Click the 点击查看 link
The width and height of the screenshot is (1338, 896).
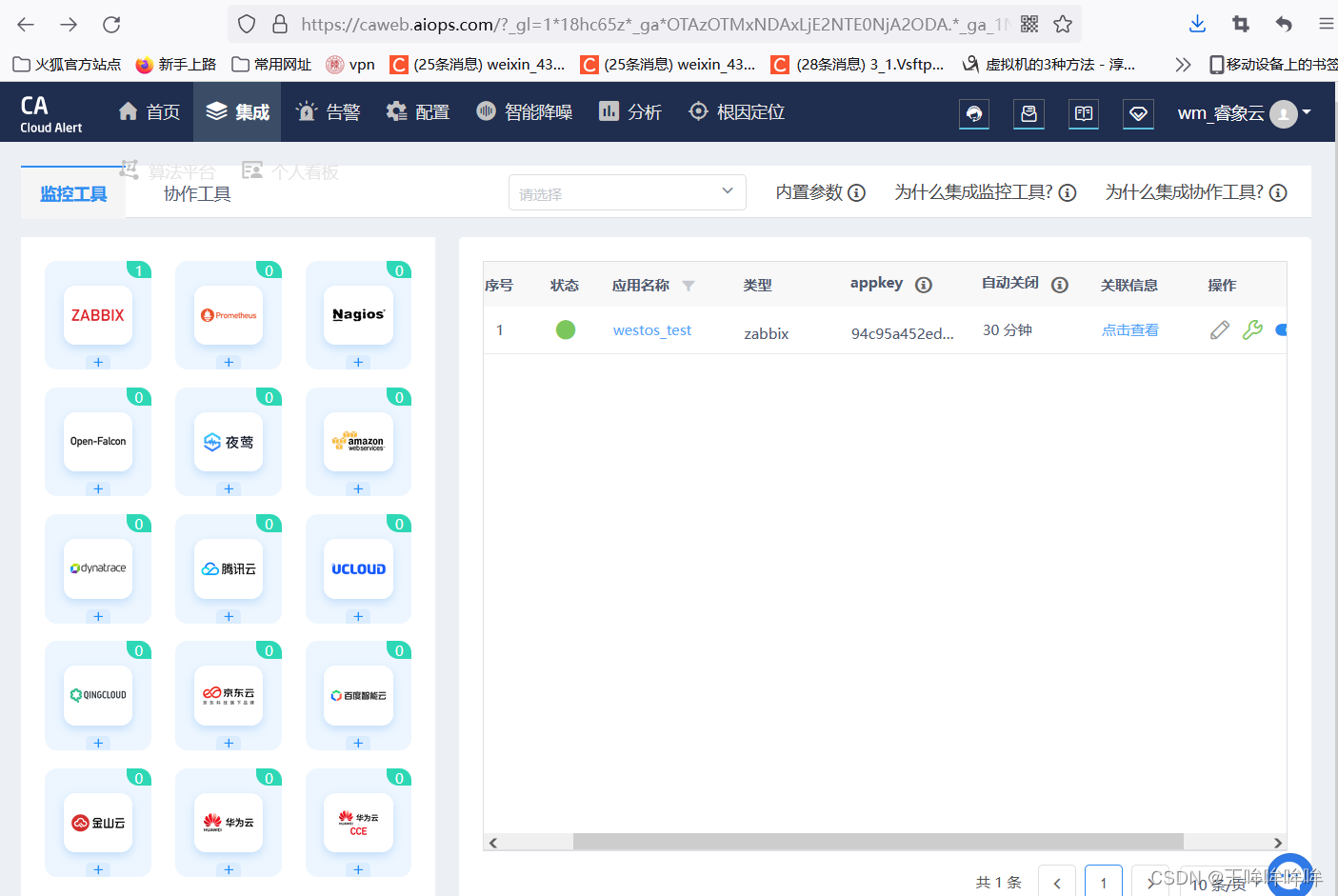click(x=1130, y=330)
